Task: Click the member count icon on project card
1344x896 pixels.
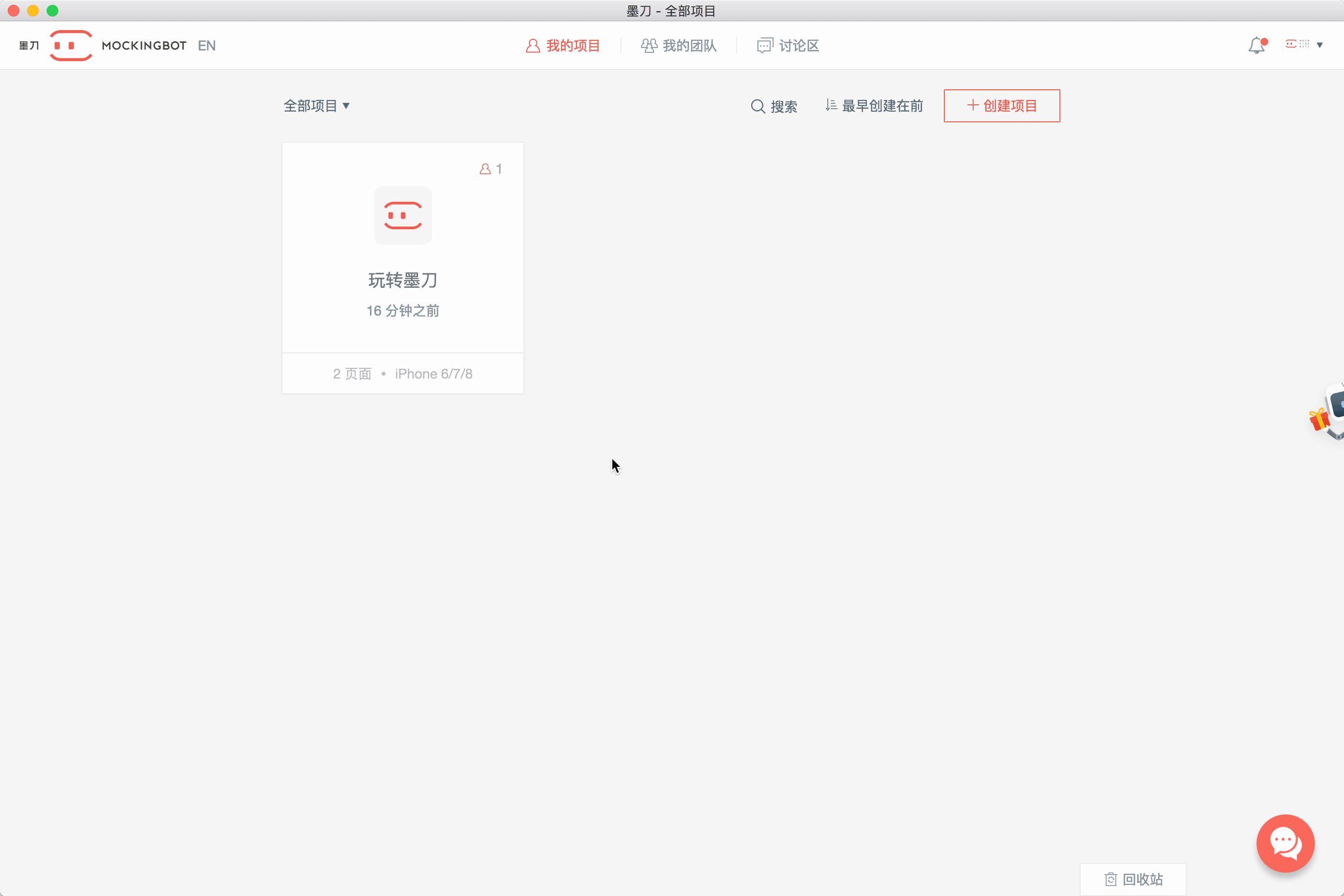Action: [486, 169]
